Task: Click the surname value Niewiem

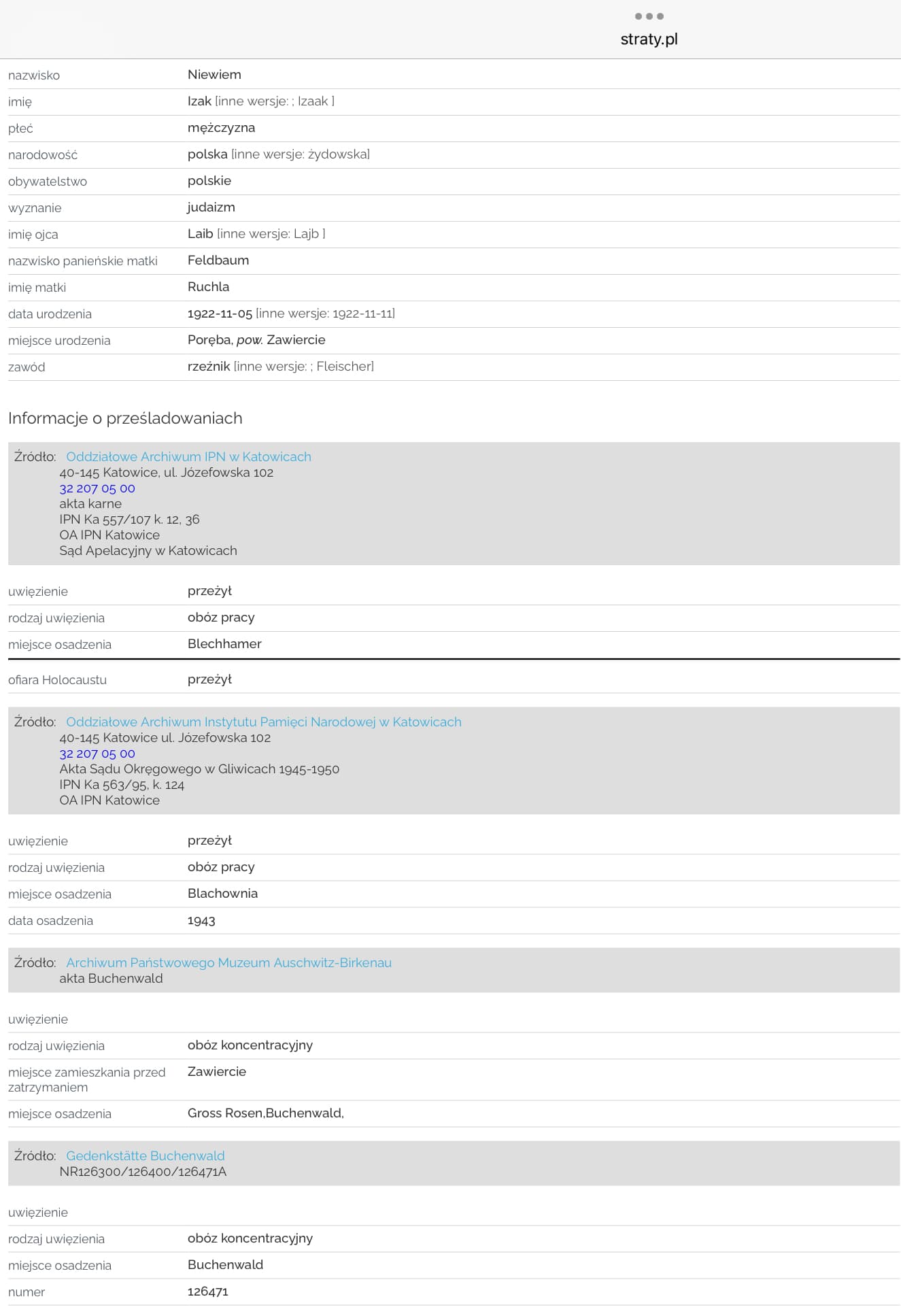Action: 214,75
